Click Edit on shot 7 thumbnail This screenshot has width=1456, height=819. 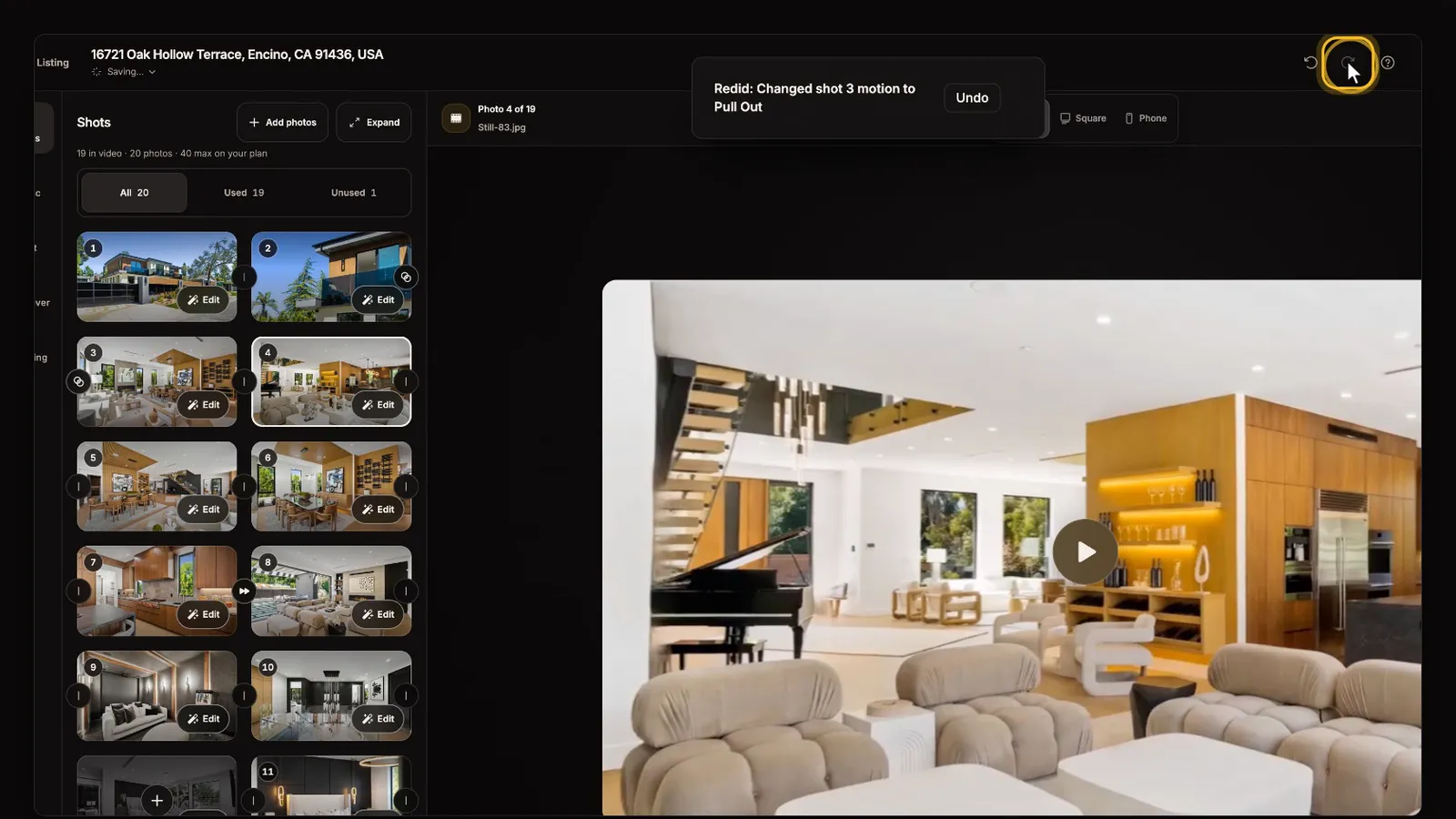(x=203, y=614)
